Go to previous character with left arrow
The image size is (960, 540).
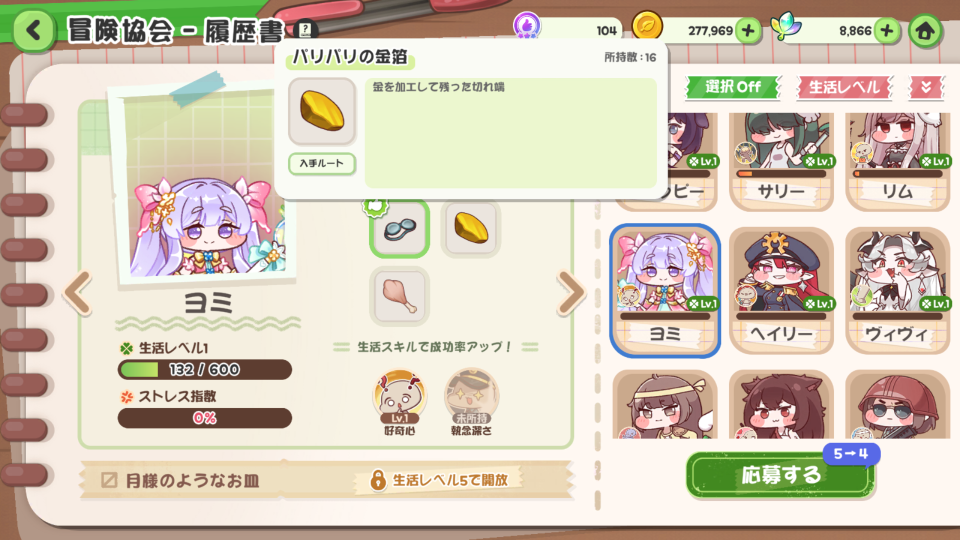(x=78, y=294)
